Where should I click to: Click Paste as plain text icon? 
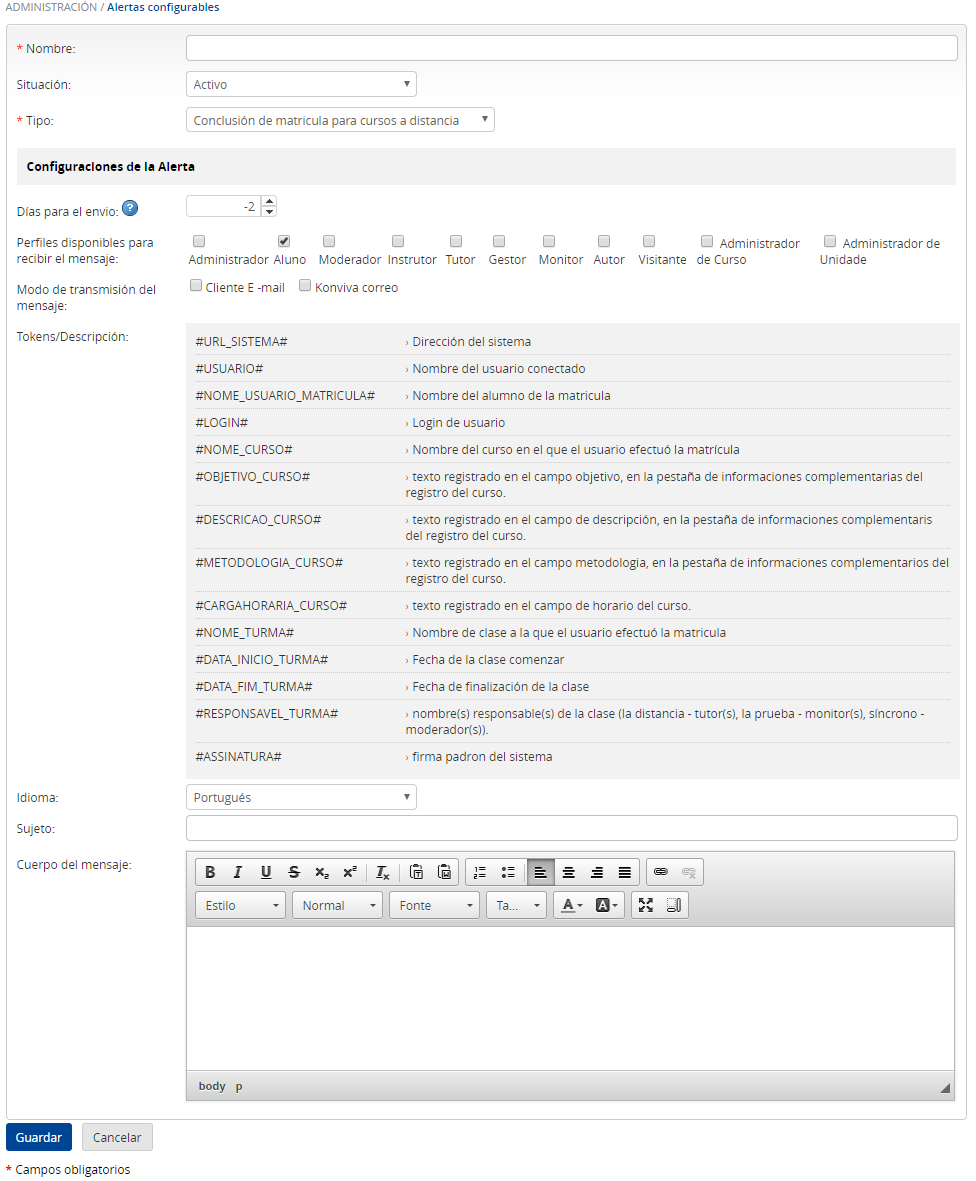pos(416,872)
